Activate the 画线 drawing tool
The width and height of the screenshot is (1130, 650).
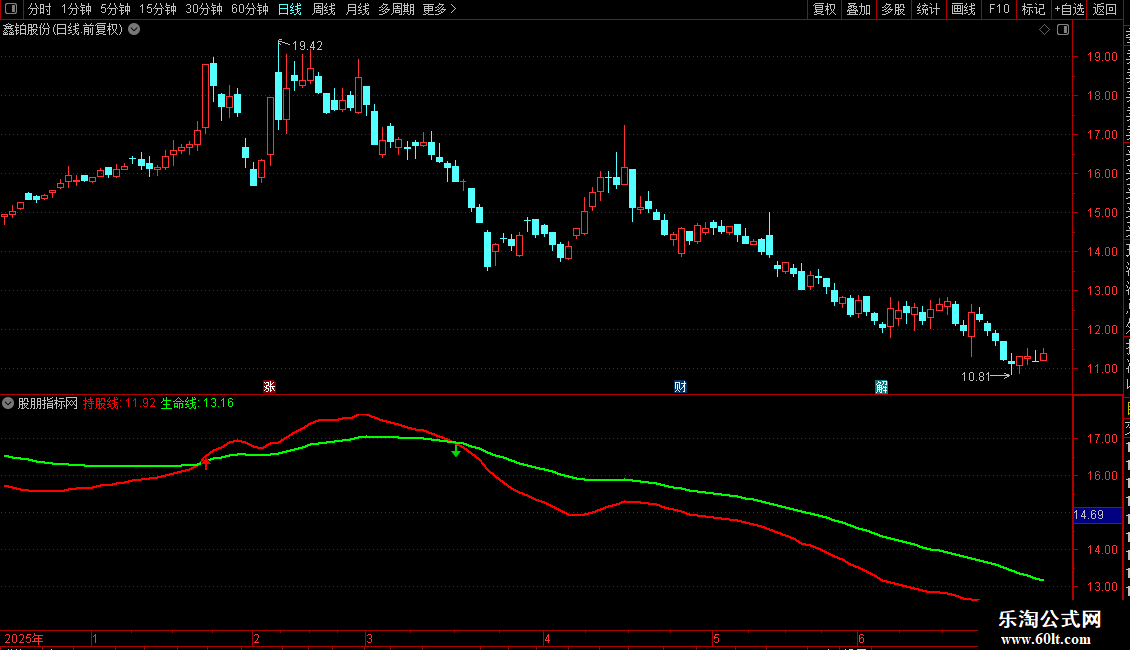963,9
